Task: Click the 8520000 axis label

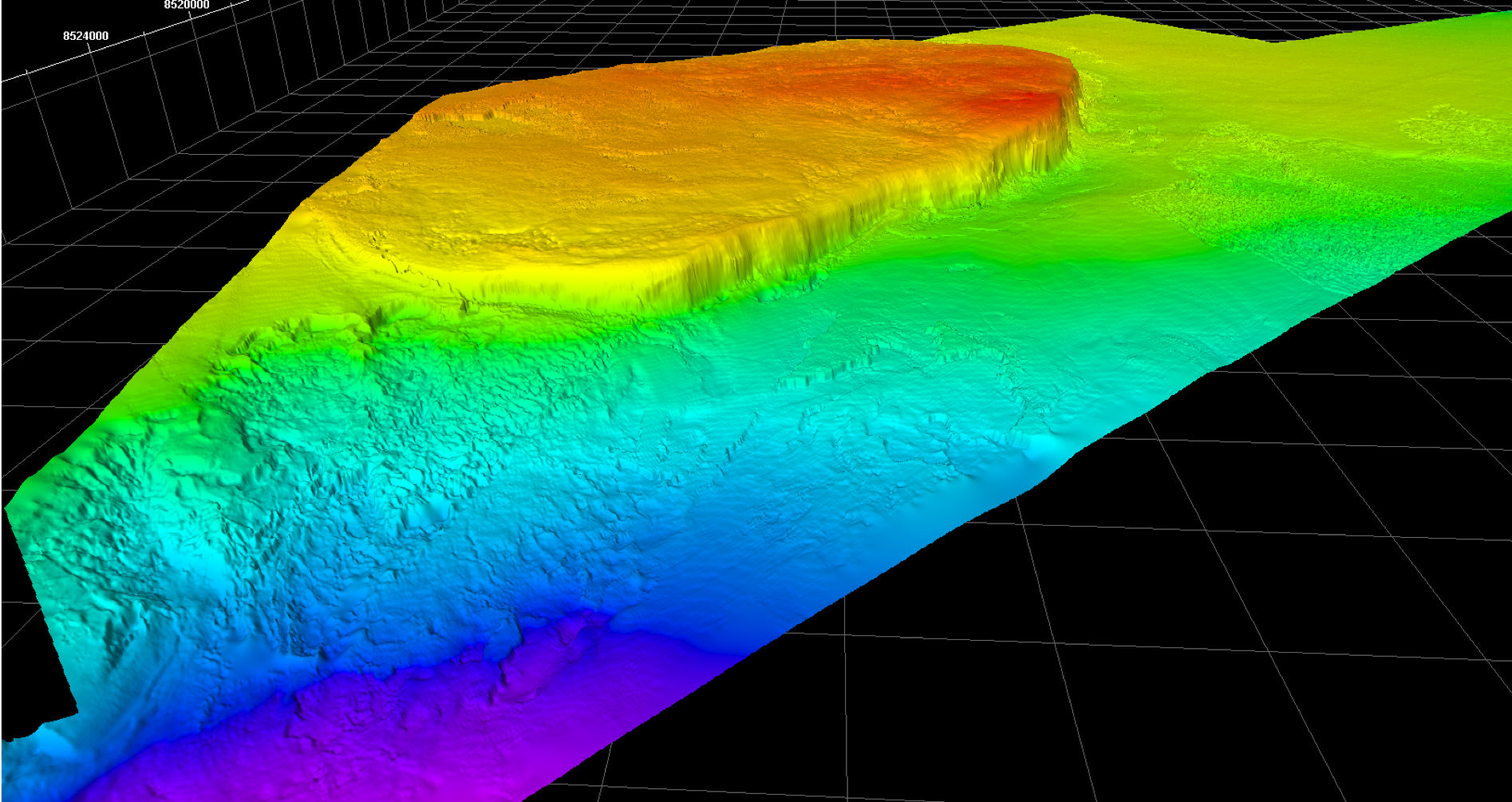Action: [x=185, y=5]
